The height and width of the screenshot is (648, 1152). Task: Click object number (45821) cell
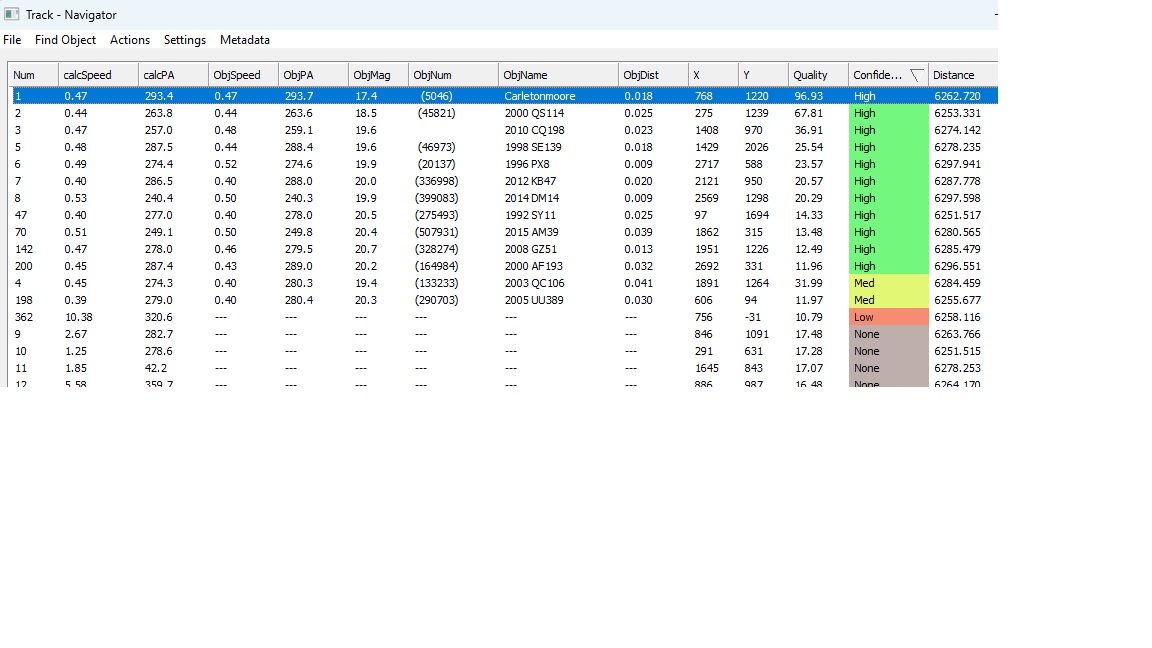[x=436, y=113]
